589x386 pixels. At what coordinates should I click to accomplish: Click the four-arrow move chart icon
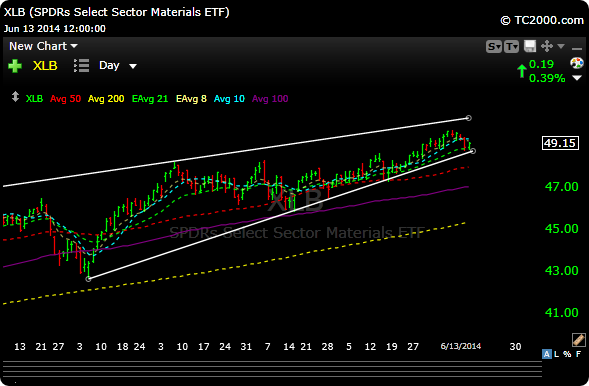(x=547, y=46)
